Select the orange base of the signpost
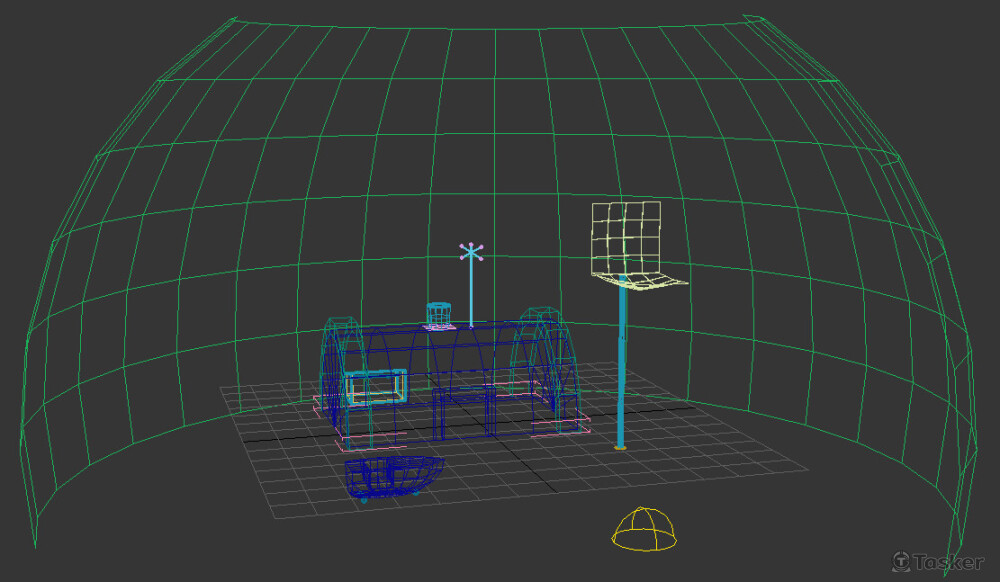 tap(621, 449)
